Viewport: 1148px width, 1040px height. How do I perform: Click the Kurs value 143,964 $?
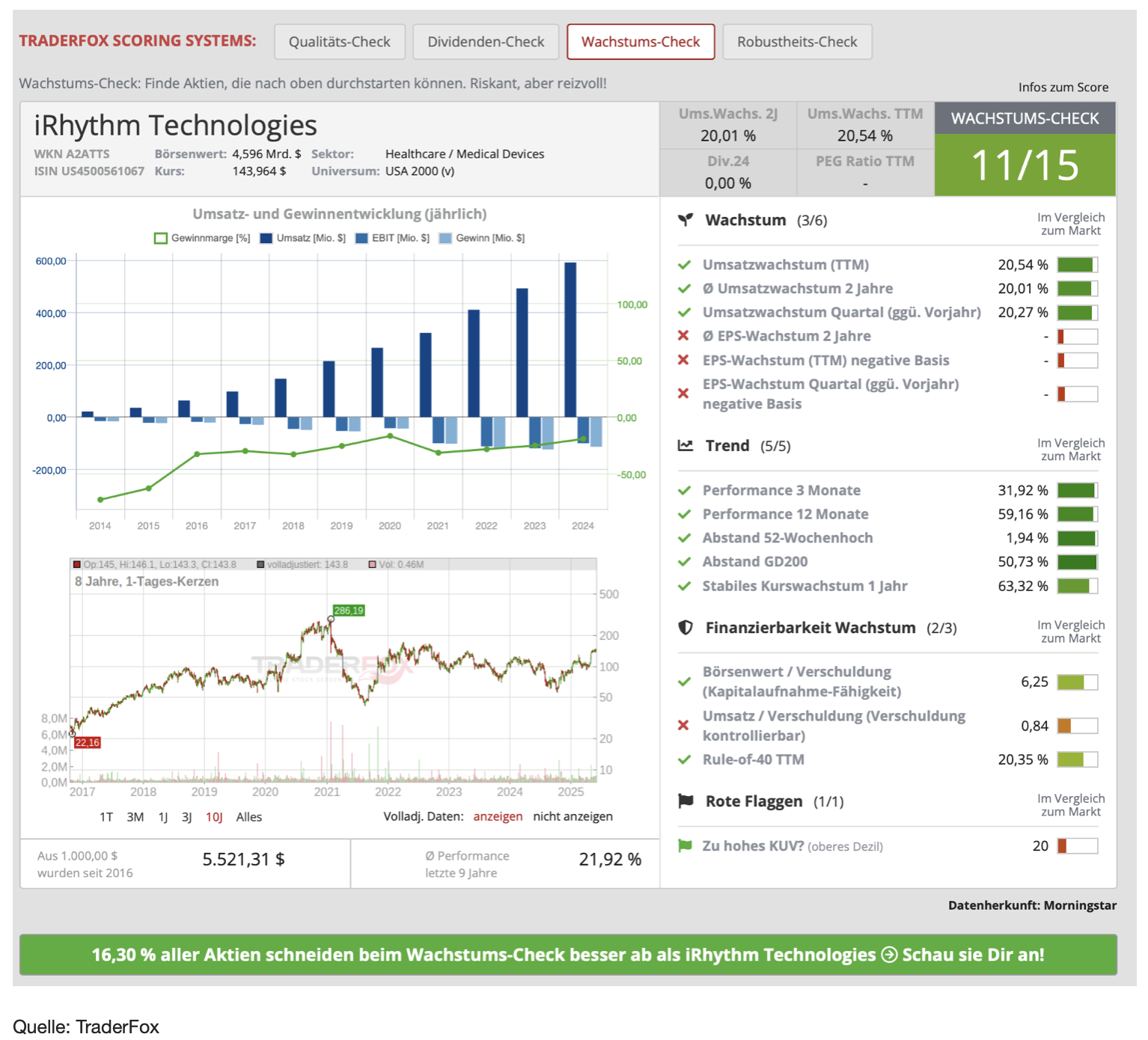click(259, 171)
